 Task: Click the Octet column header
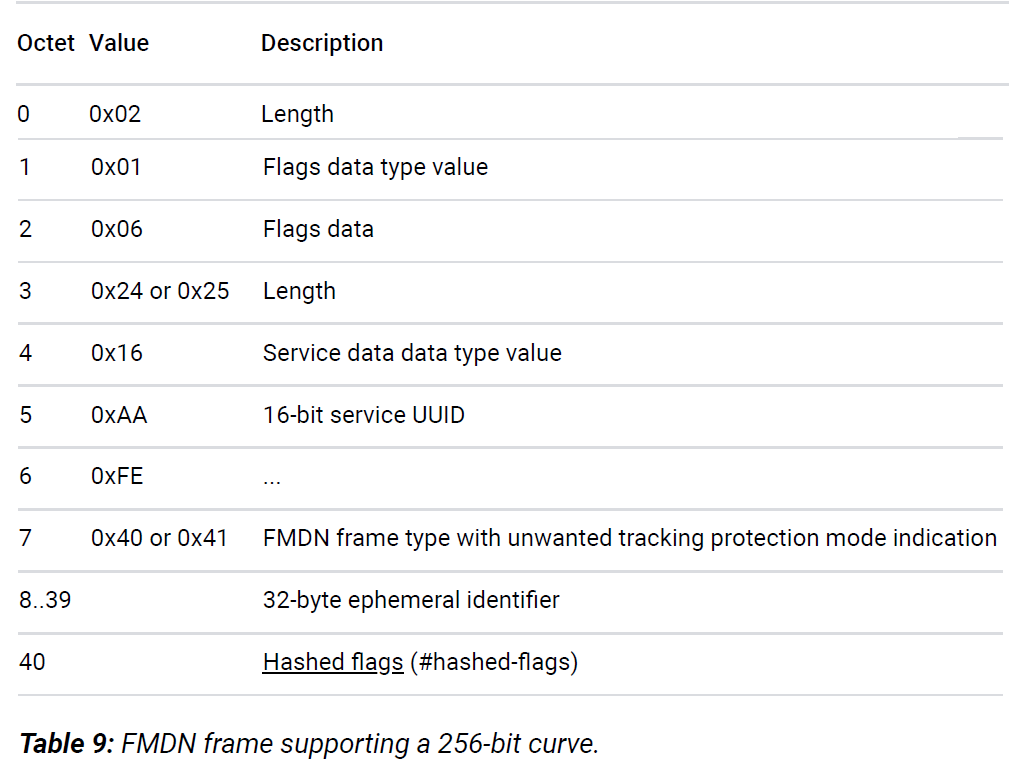[46, 43]
